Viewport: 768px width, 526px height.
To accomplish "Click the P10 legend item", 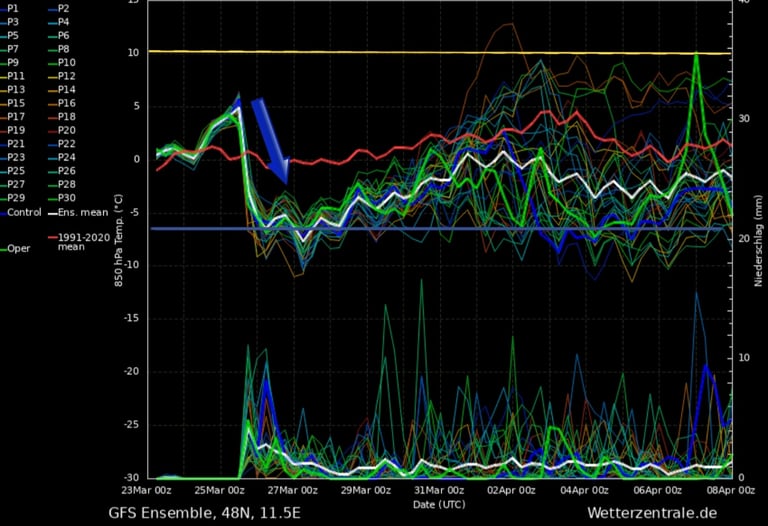I will click(x=67, y=63).
